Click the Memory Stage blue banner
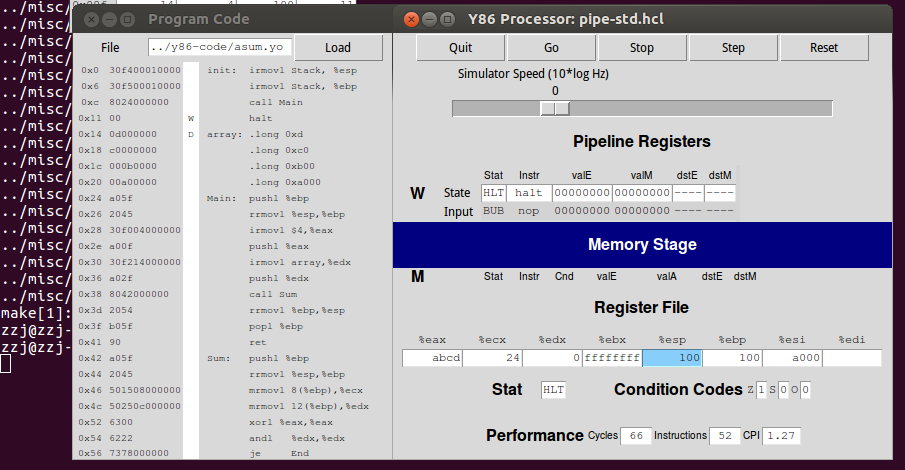Screen dimensions: 905x470 (x=642, y=245)
